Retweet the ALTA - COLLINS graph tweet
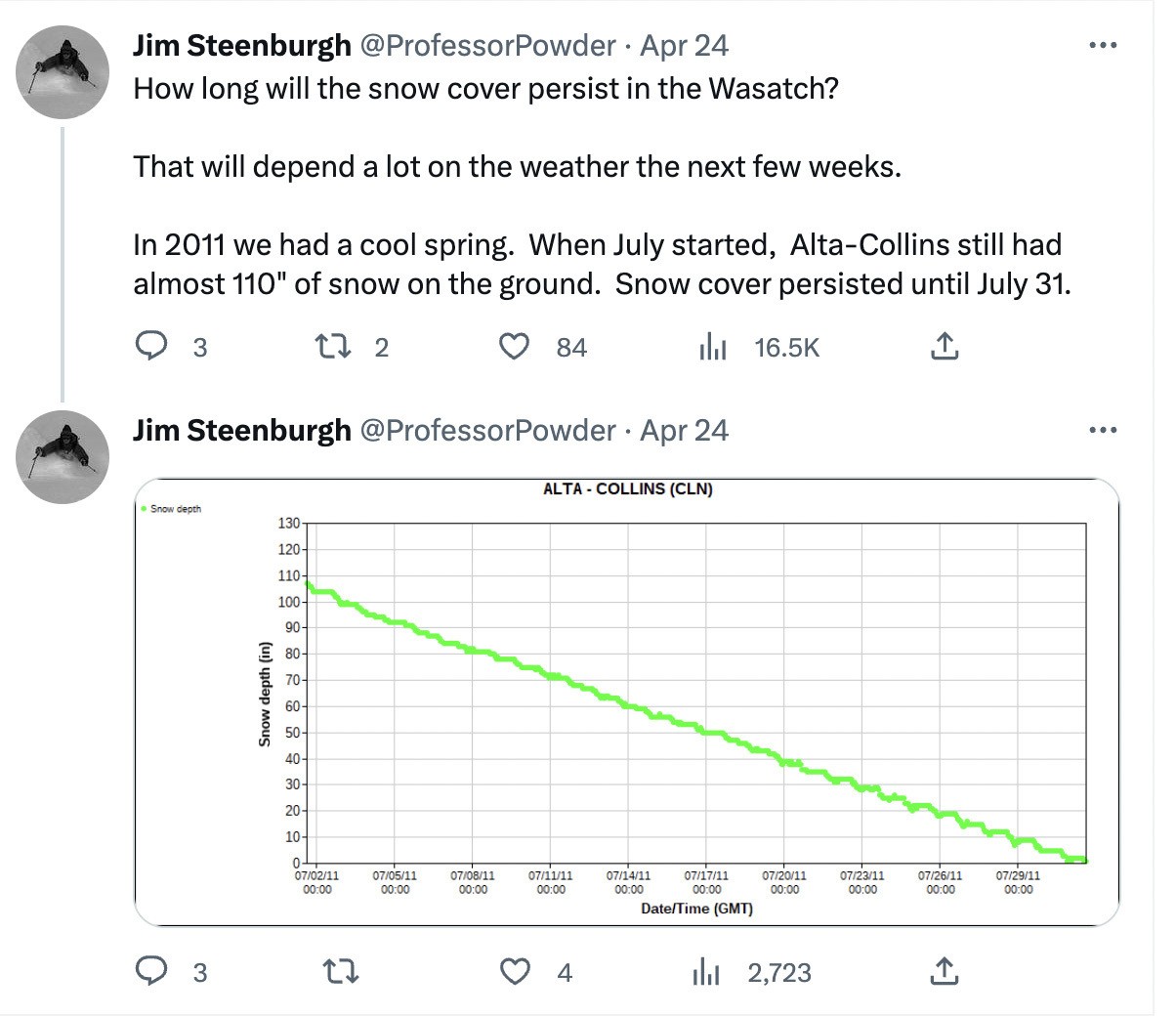Viewport: 1176px width, 1016px height. tap(340, 972)
